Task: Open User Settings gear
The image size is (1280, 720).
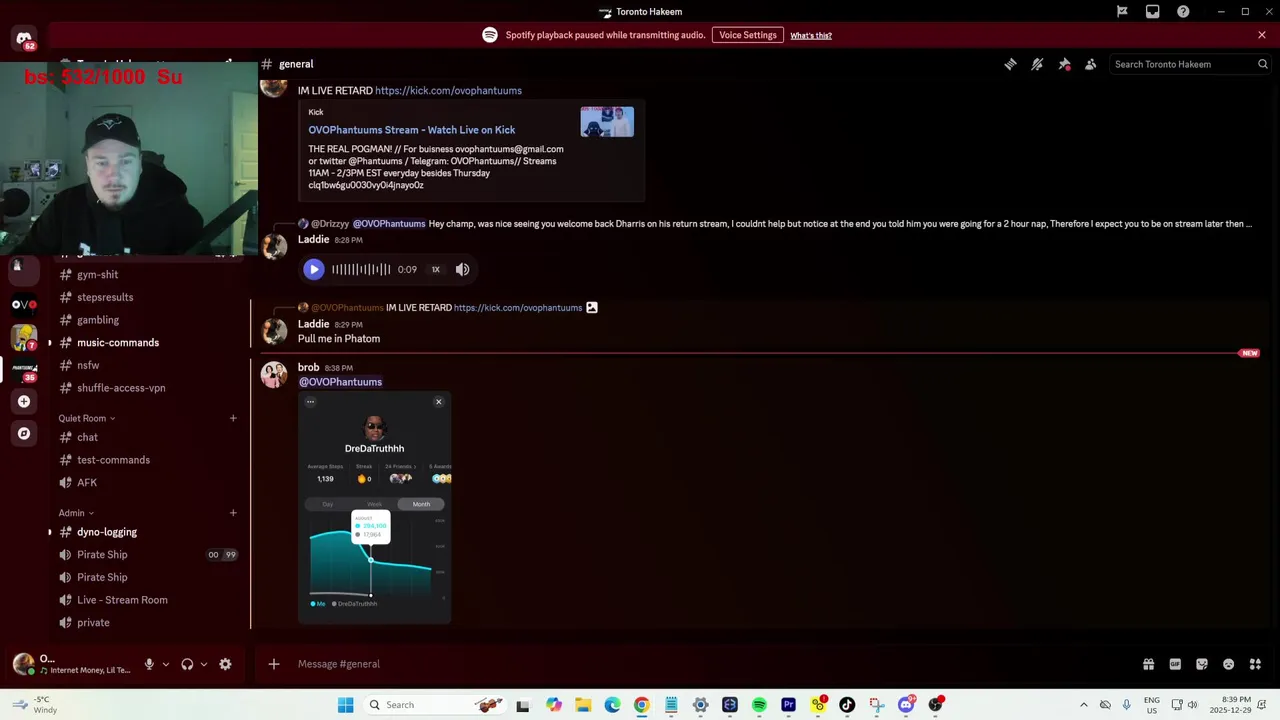Action: (225, 664)
